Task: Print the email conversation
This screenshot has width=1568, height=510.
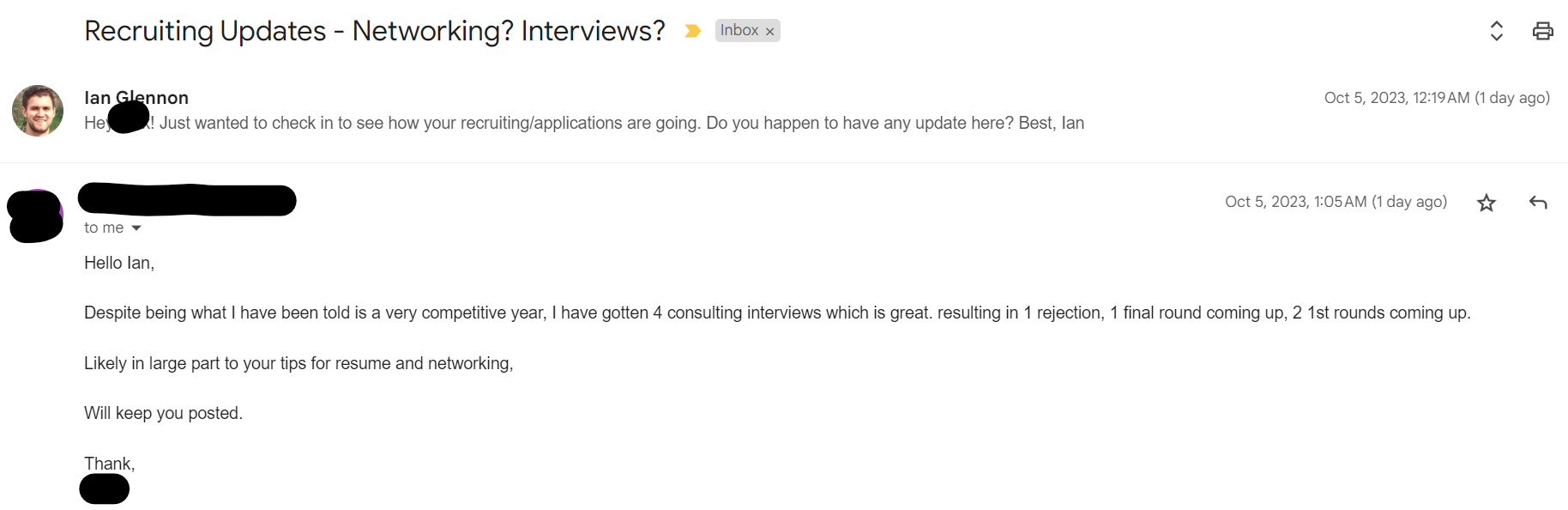Action: tap(1542, 31)
